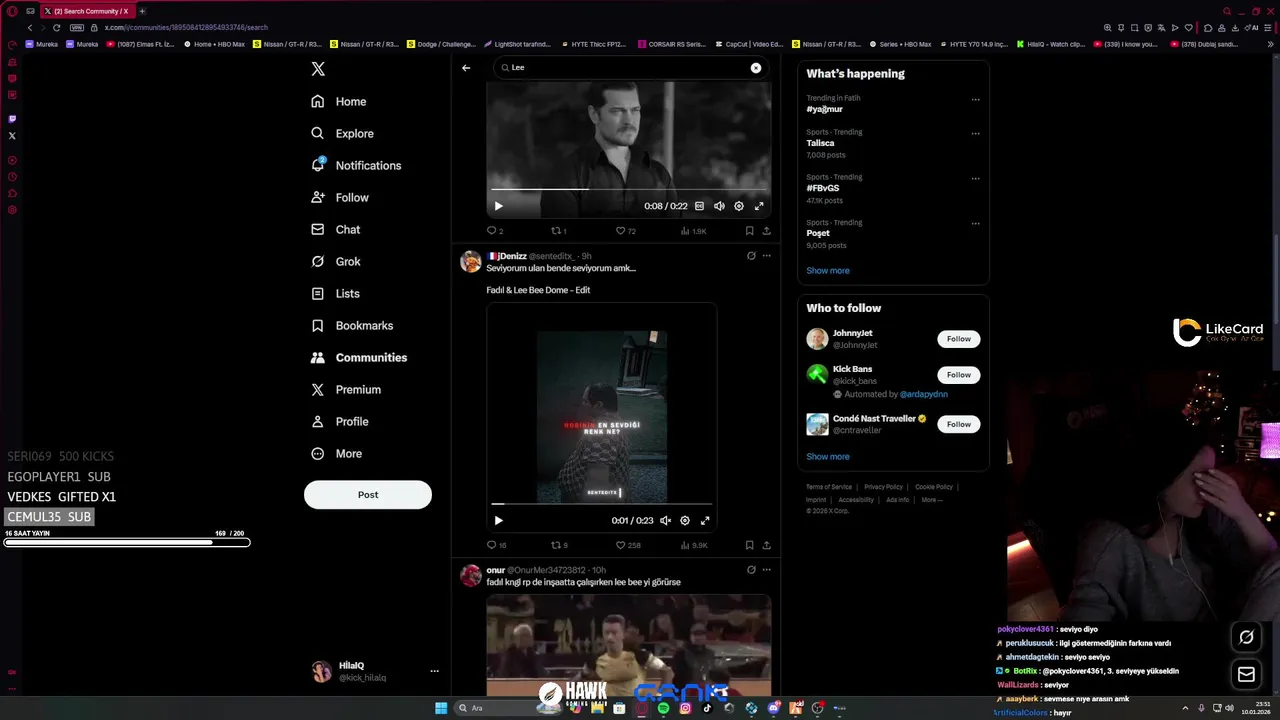Image resolution: width=1280 pixels, height=720 pixels.
Task: Seek the first video's progress bar
Action: [x=629, y=189]
